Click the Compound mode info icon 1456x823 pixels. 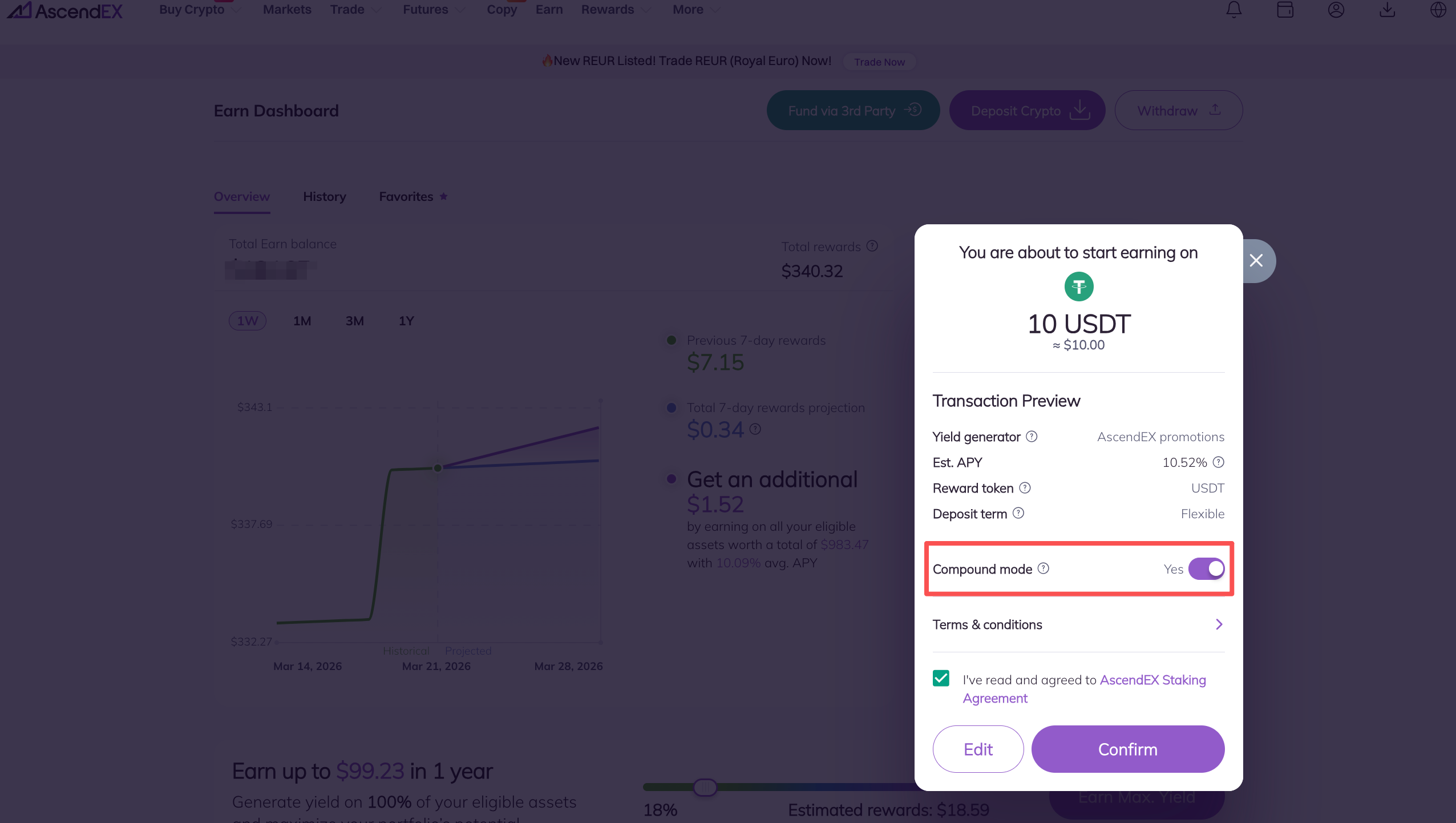point(1044,568)
